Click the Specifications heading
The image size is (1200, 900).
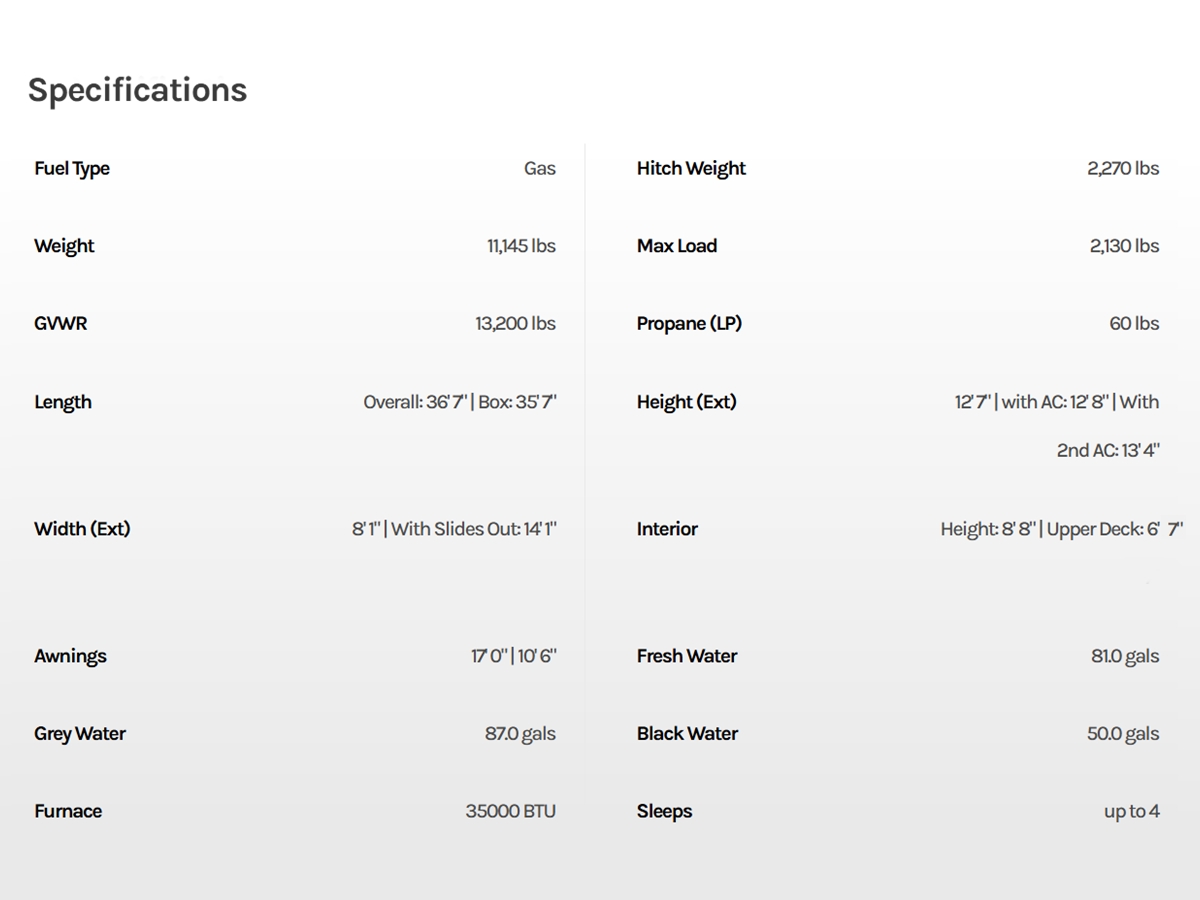click(x=137, y=90)
